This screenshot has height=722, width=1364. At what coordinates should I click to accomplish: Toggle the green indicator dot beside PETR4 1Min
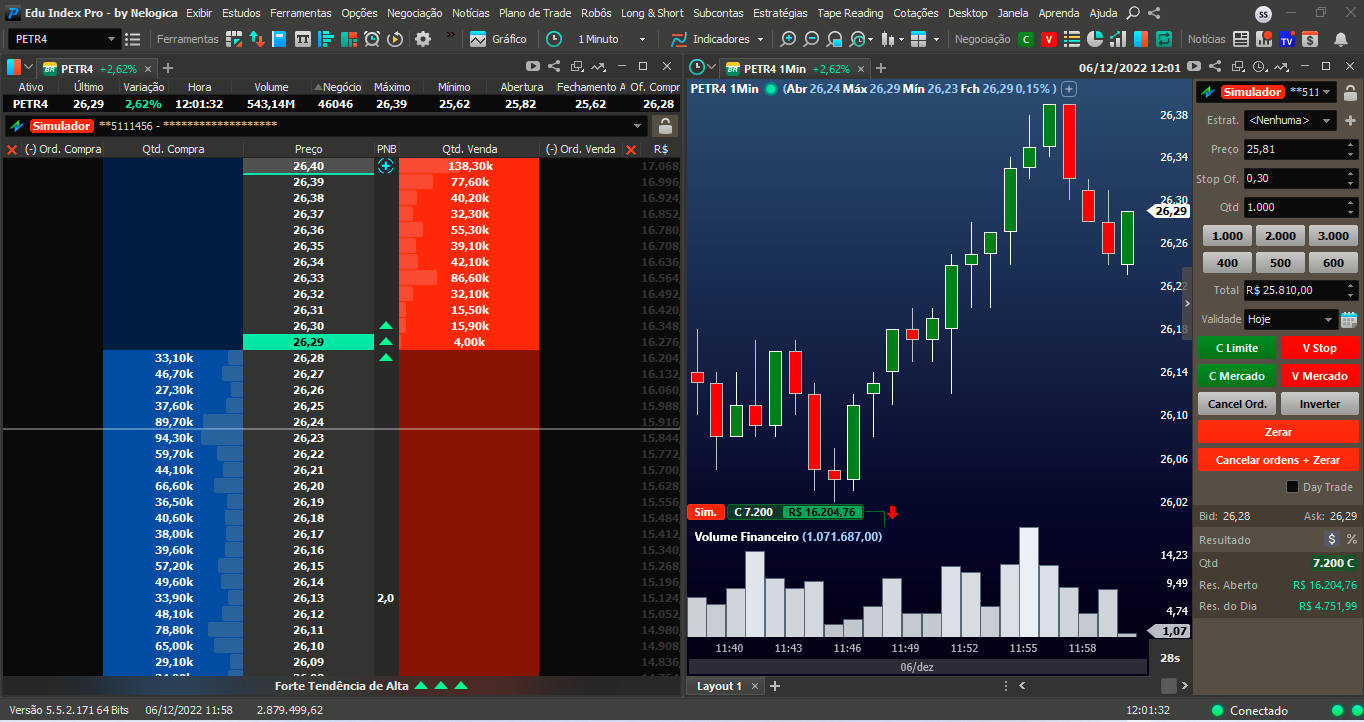click(x=771, y=88)
